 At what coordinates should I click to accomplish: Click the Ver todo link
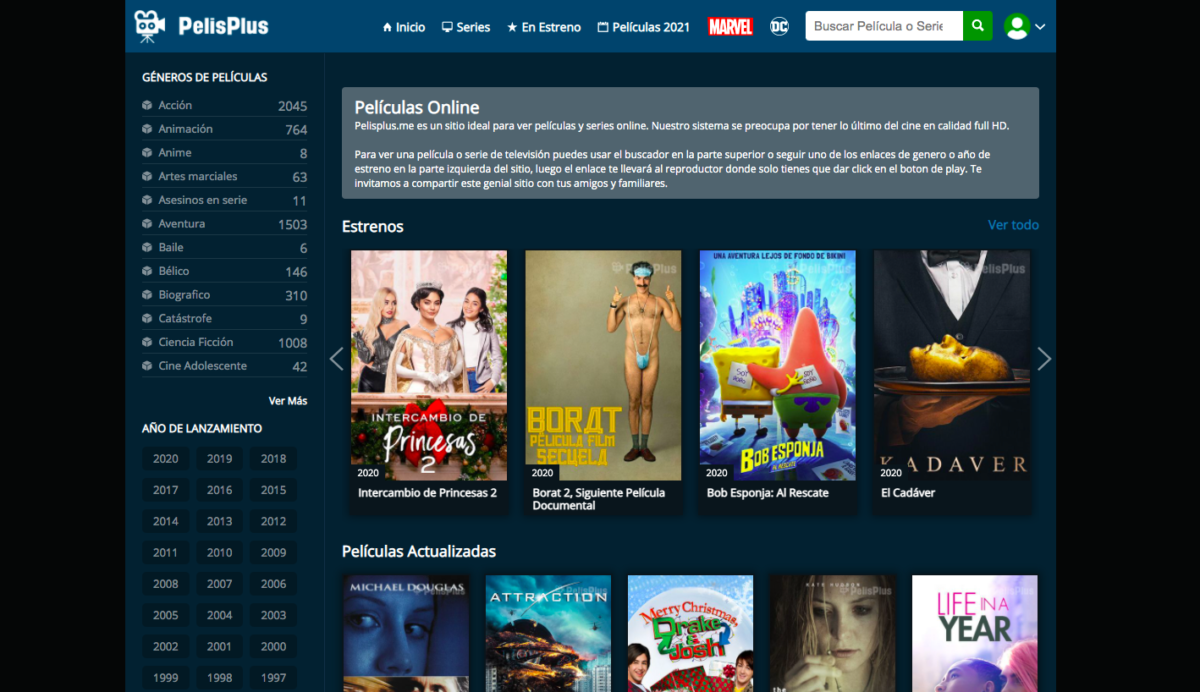(1013, 225)
